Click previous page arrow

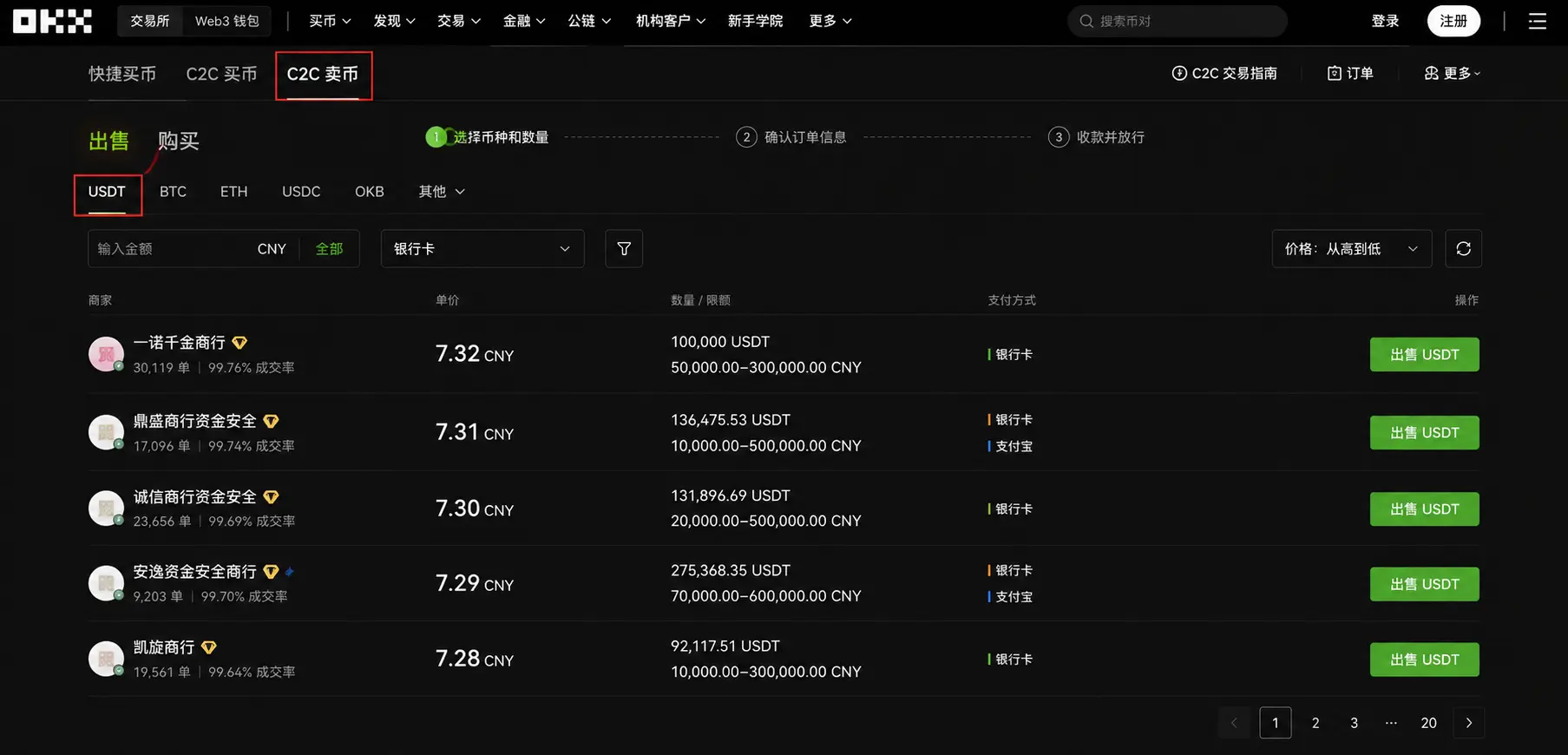[x=1233, y=723]
